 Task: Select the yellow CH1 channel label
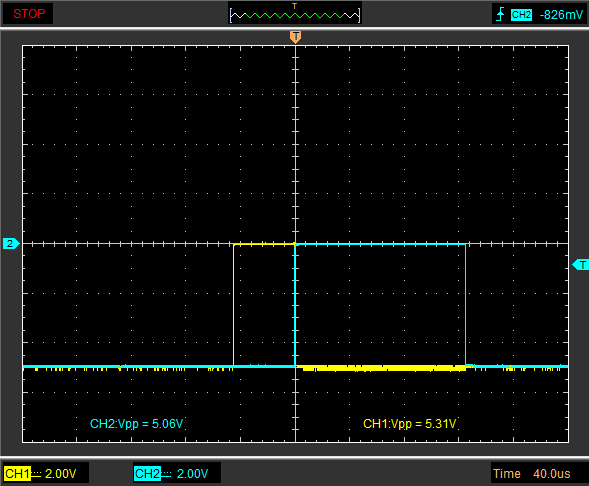(x=17, y=474)
